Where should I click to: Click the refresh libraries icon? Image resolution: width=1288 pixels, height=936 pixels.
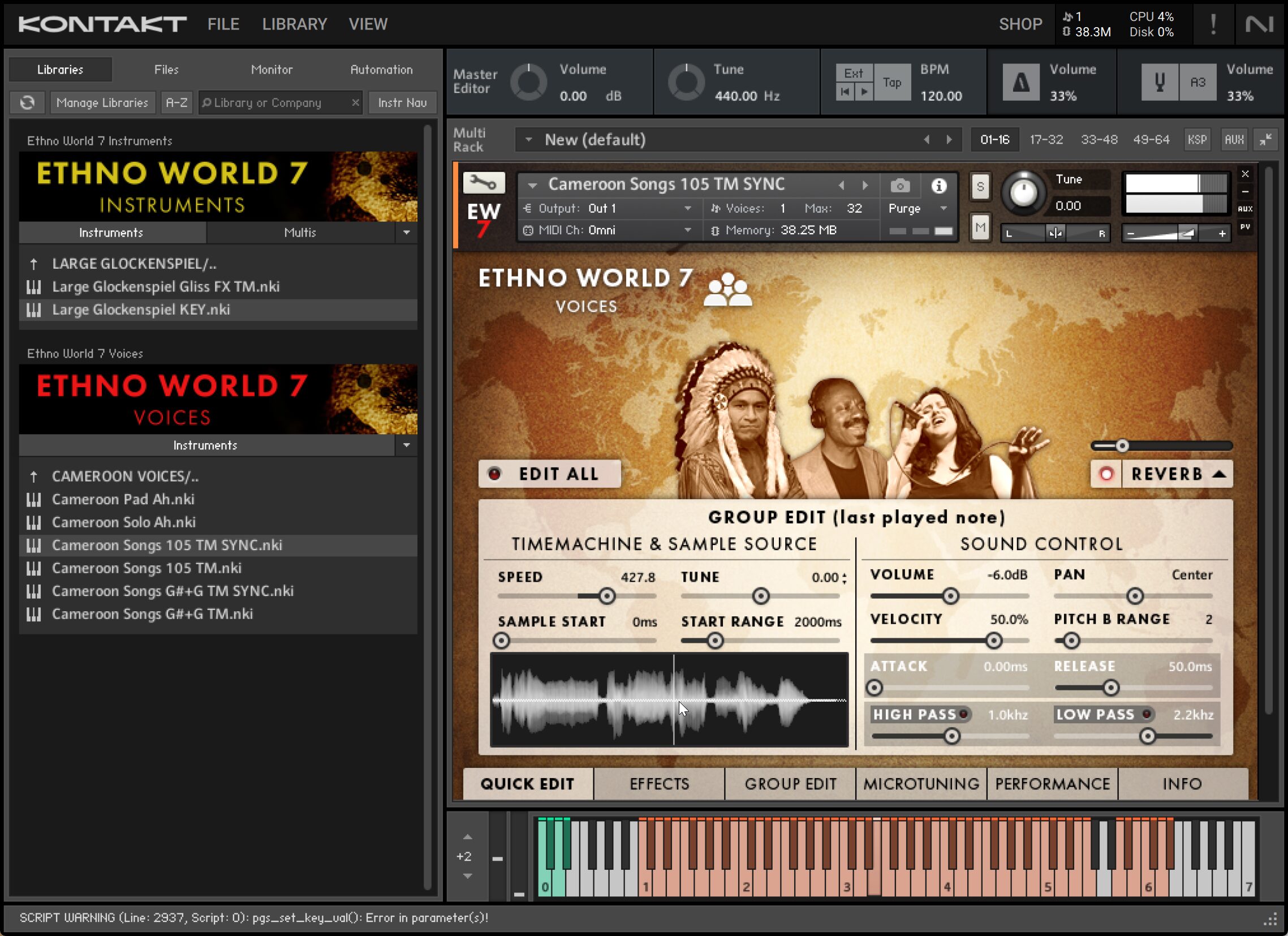(27, 103)
